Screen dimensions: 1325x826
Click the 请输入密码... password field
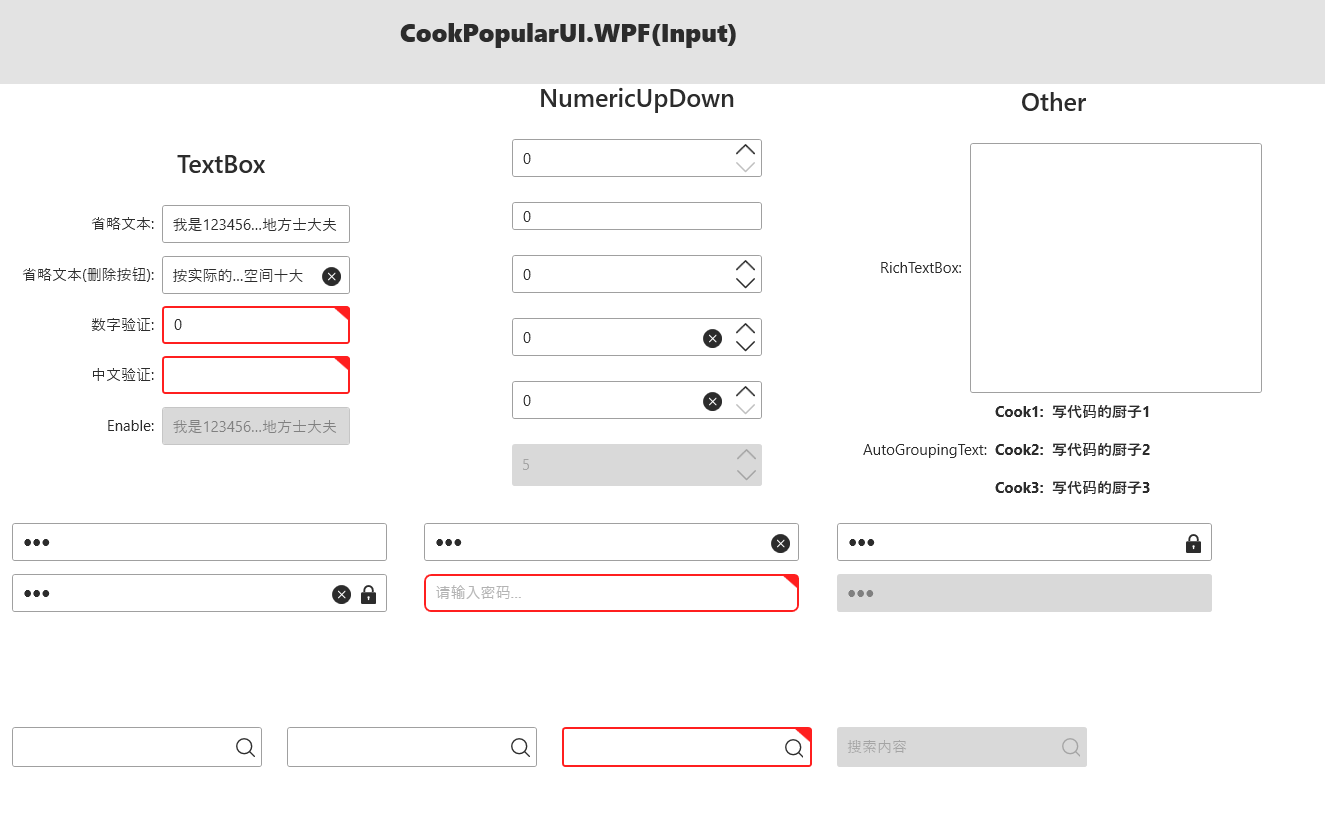point(611,593)
